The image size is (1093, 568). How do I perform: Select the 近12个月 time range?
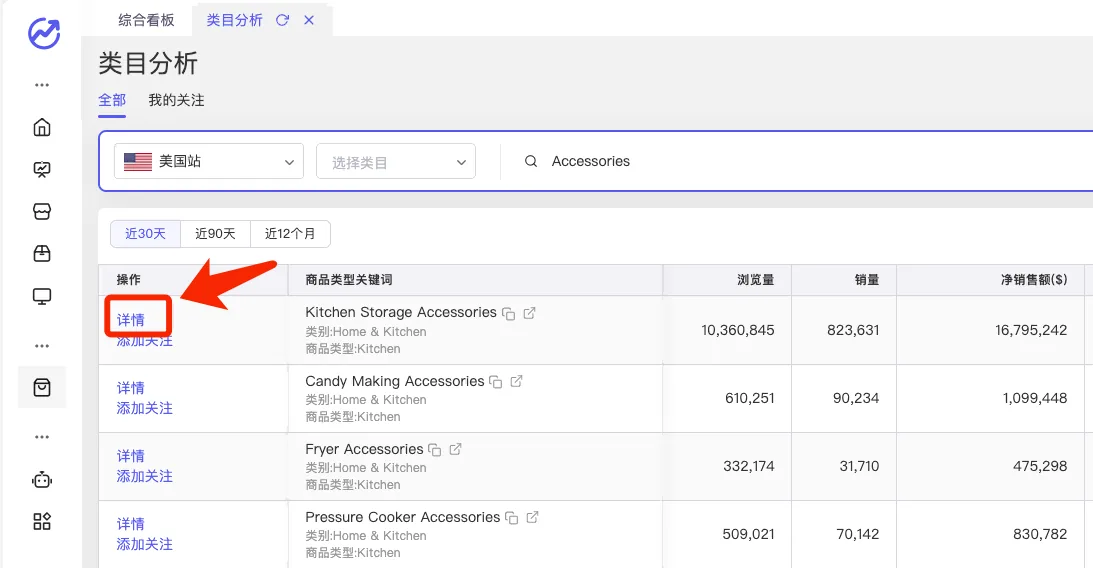[x=290, y=233]
